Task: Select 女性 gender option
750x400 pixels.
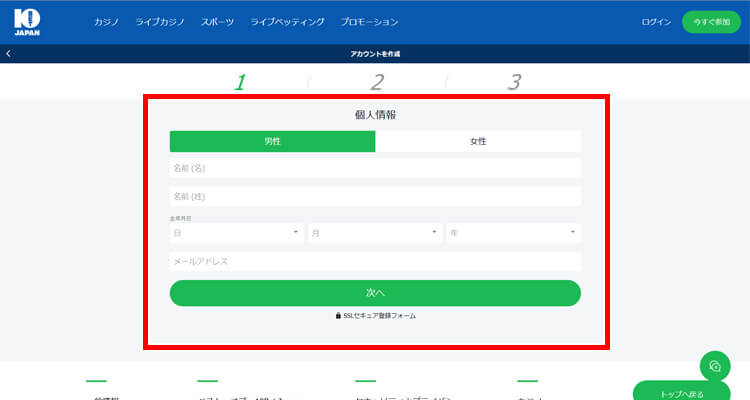Action: click(x=478, y=141)
